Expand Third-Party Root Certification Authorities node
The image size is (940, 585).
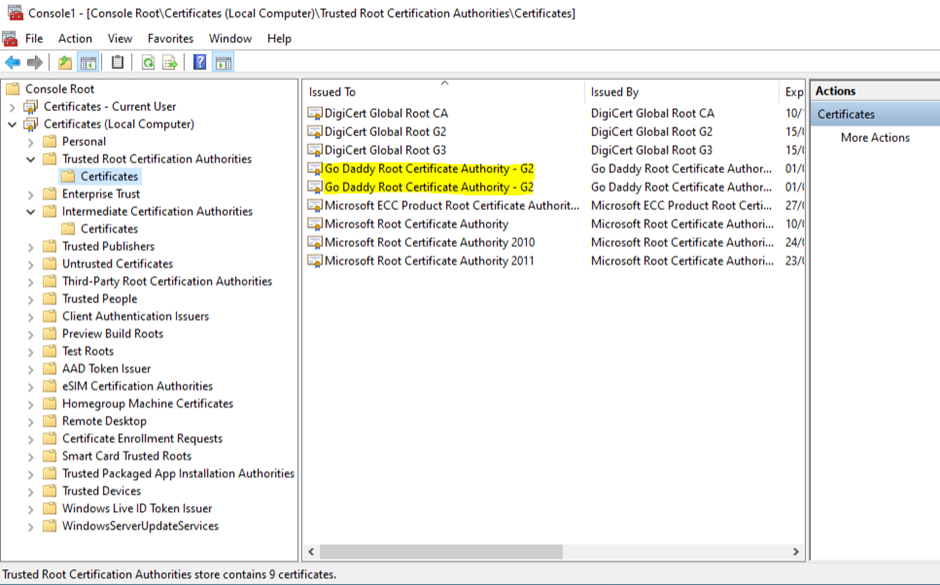[31, 282]
